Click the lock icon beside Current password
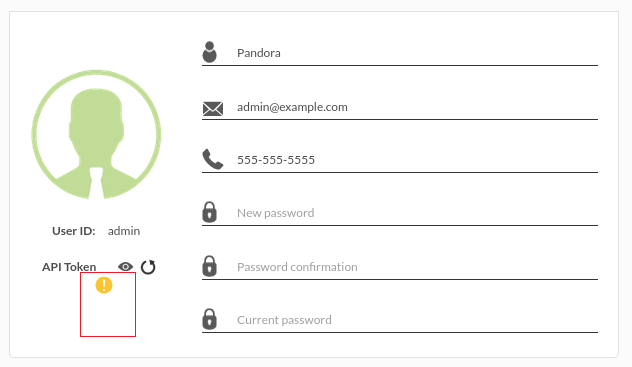This screenshot has height=367, width=632. (209, 319)
